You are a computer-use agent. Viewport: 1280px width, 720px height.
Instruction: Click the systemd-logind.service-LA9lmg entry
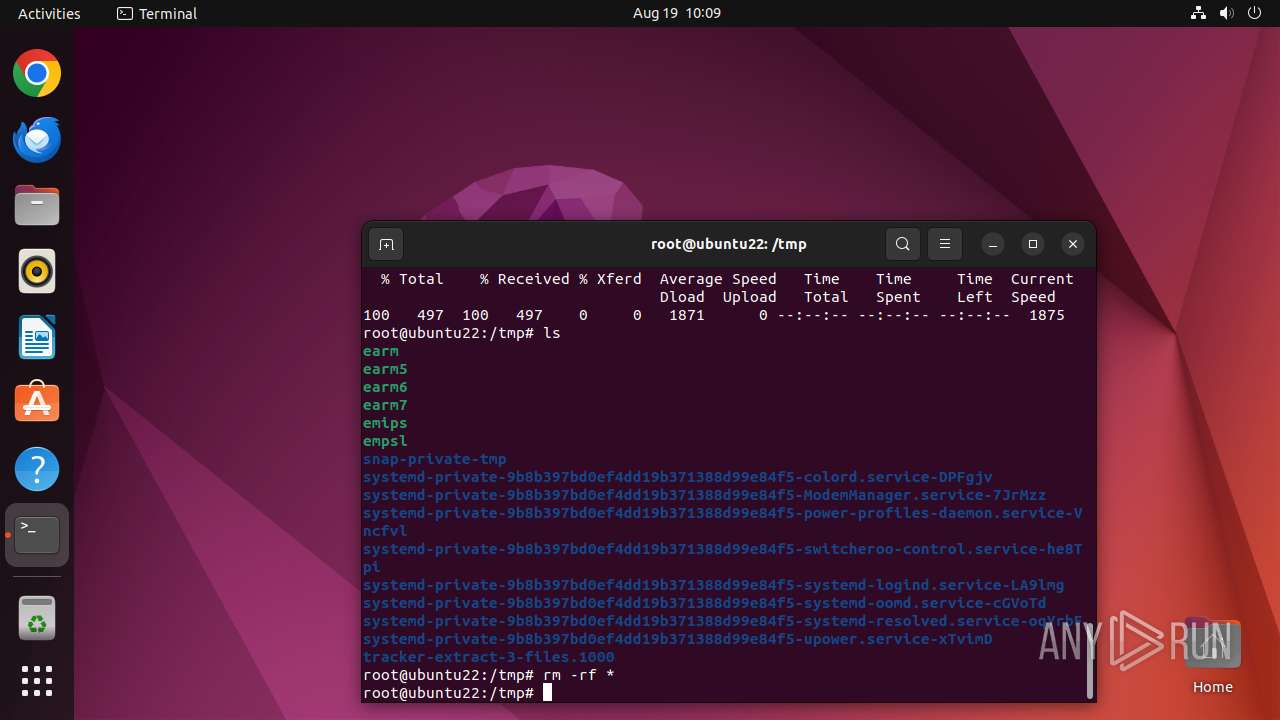point(714,585)
